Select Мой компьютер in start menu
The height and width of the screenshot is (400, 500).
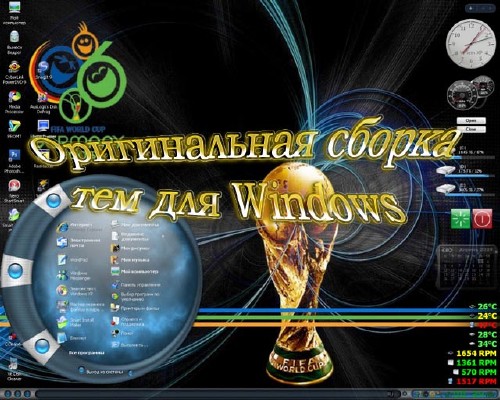tap(135, 271)
